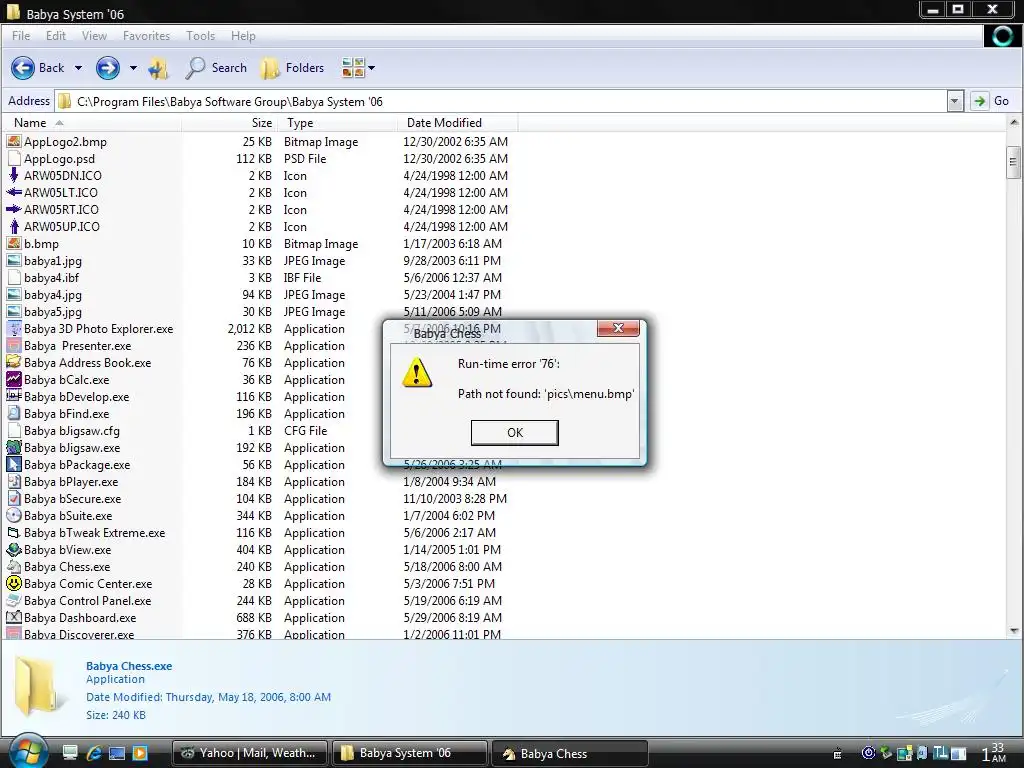Select Babya bSecure.exe icon

pyautogui.click(x=14, y=498)
